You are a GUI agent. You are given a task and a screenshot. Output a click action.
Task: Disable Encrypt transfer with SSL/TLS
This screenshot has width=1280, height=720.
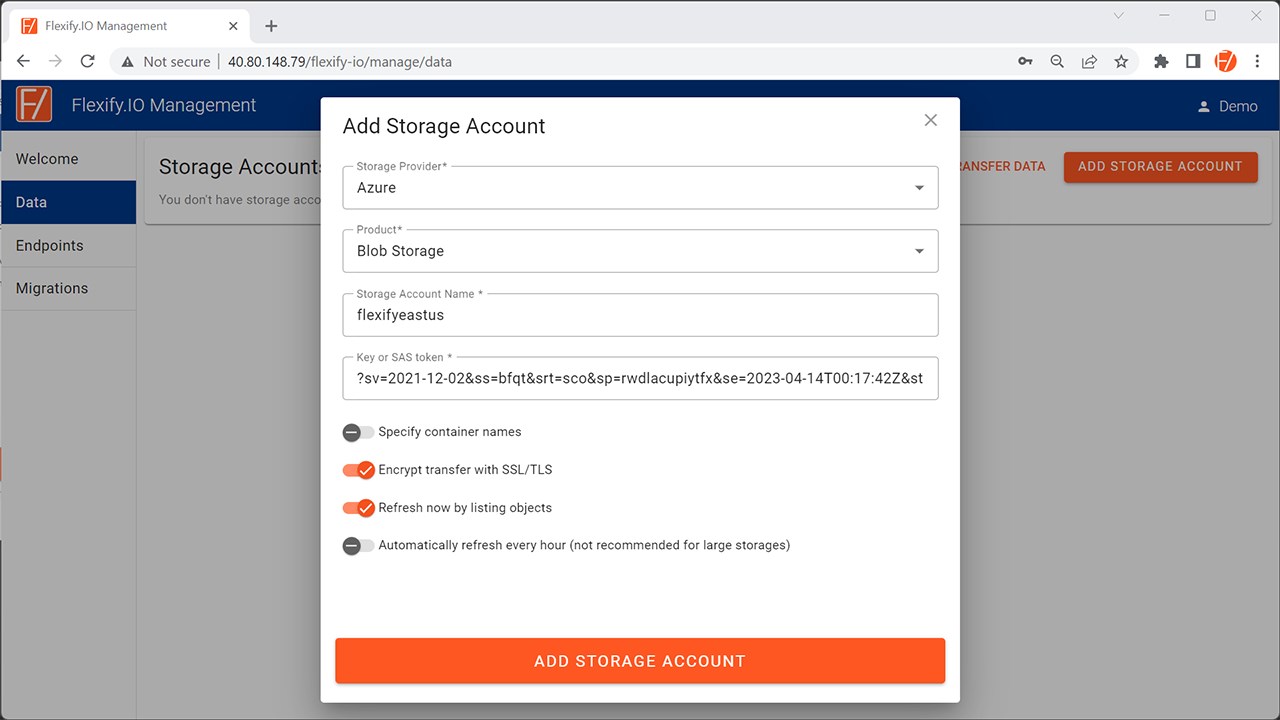click(358, 470)
